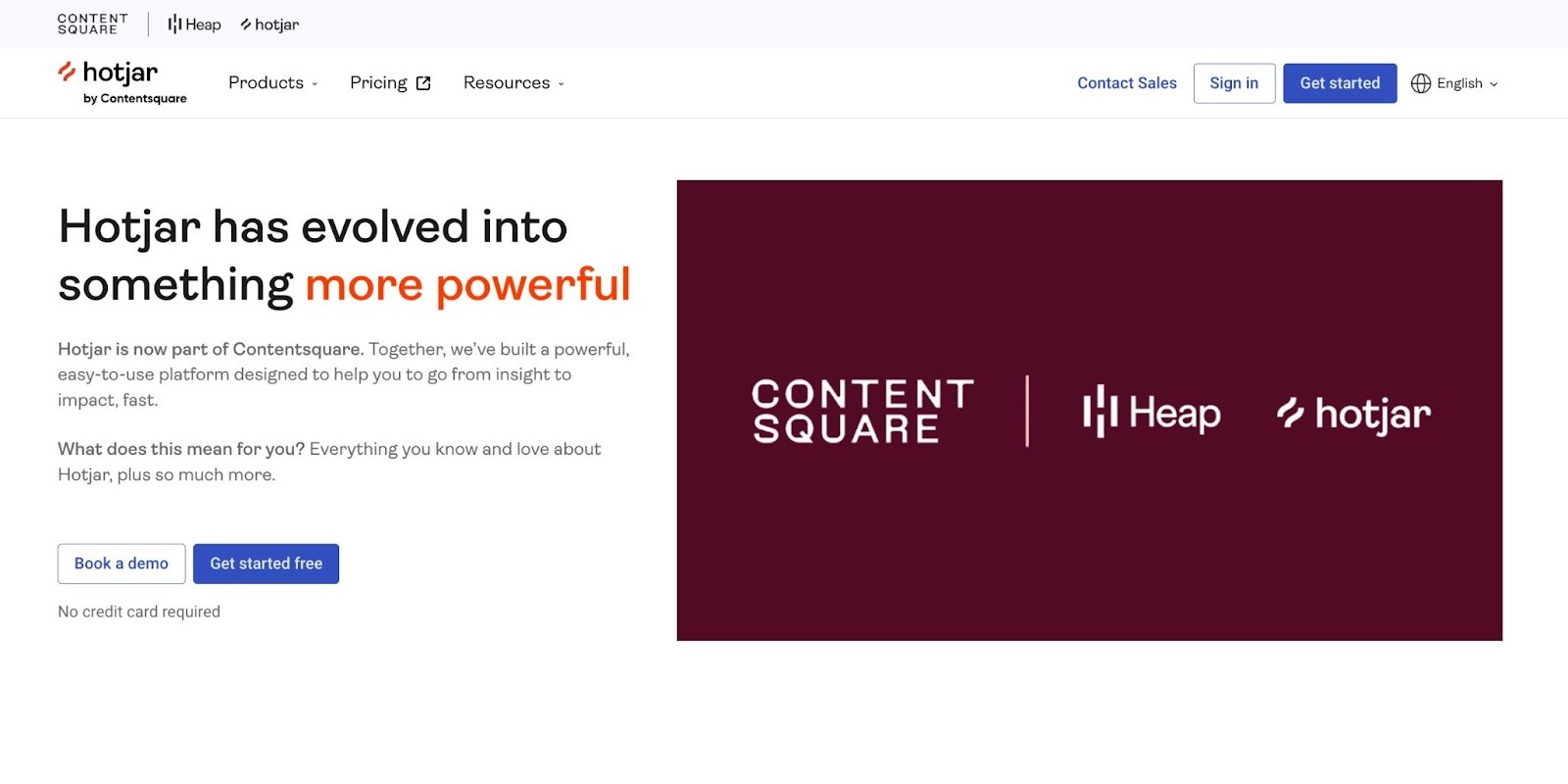This screenshot has width=1568, height=784.
Task: Open the English language dropdown
Action: pyautogui.click(x=1454, y=83)
